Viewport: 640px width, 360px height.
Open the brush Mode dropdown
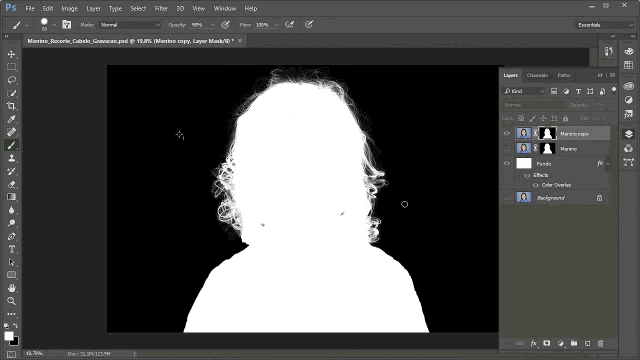tap(130, 25)
